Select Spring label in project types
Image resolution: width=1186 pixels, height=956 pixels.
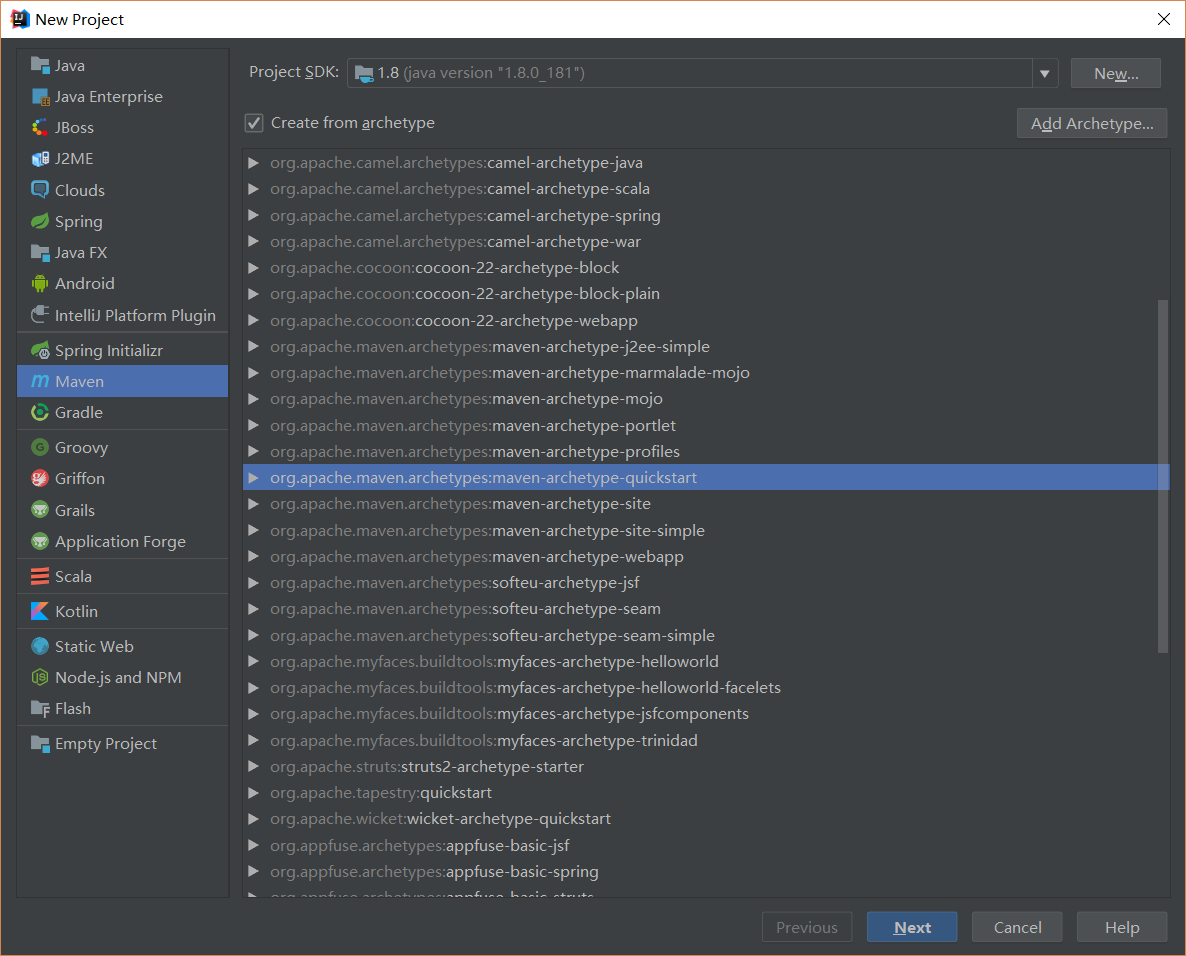click(79, 222)
